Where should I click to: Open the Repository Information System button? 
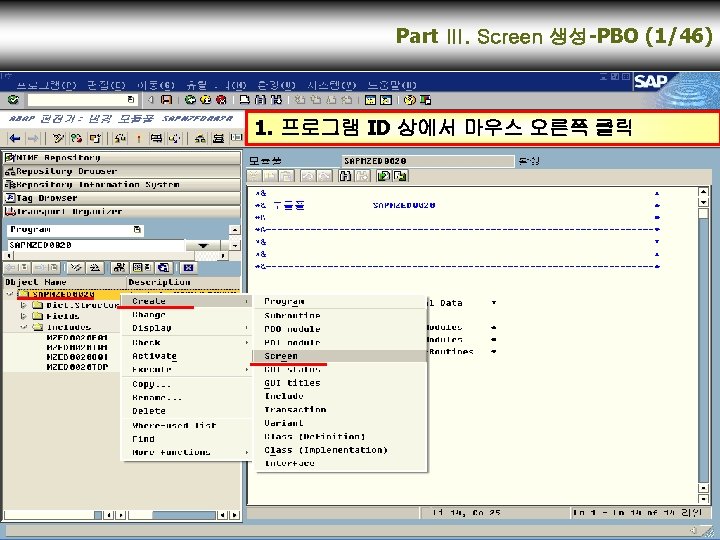coord(122,185)
